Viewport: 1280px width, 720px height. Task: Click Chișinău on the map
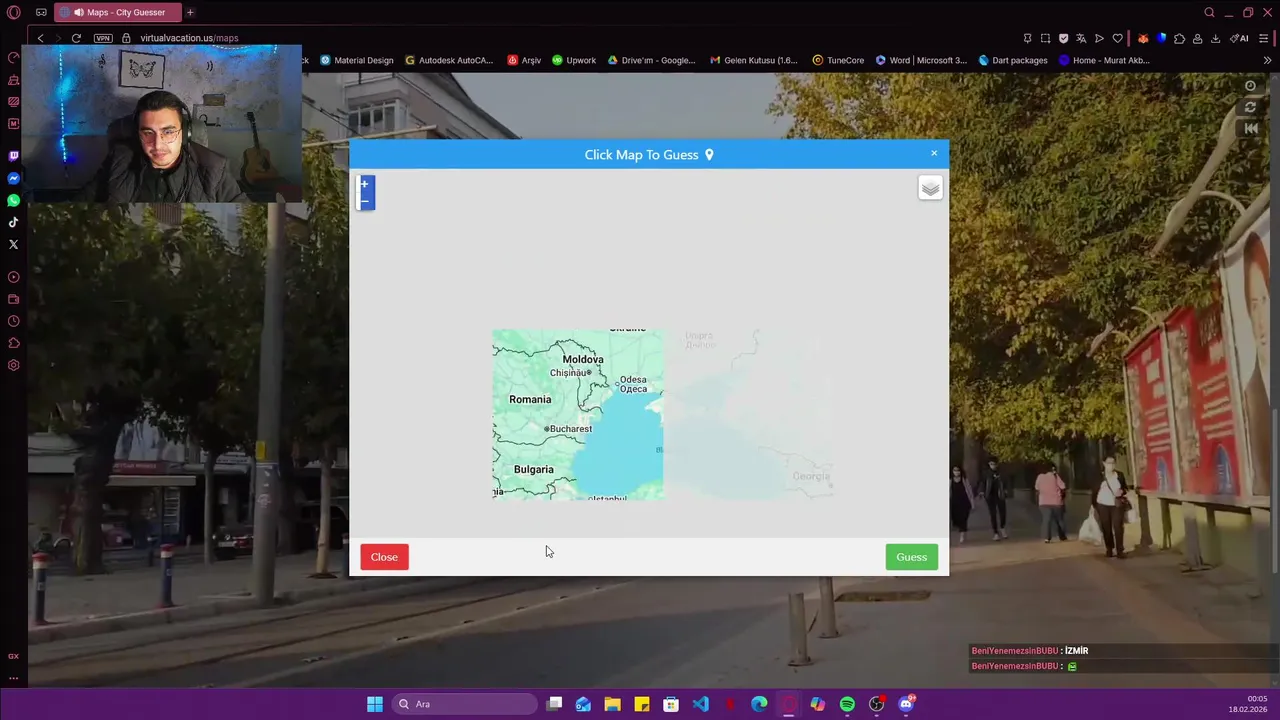click(x=570, y=373)
